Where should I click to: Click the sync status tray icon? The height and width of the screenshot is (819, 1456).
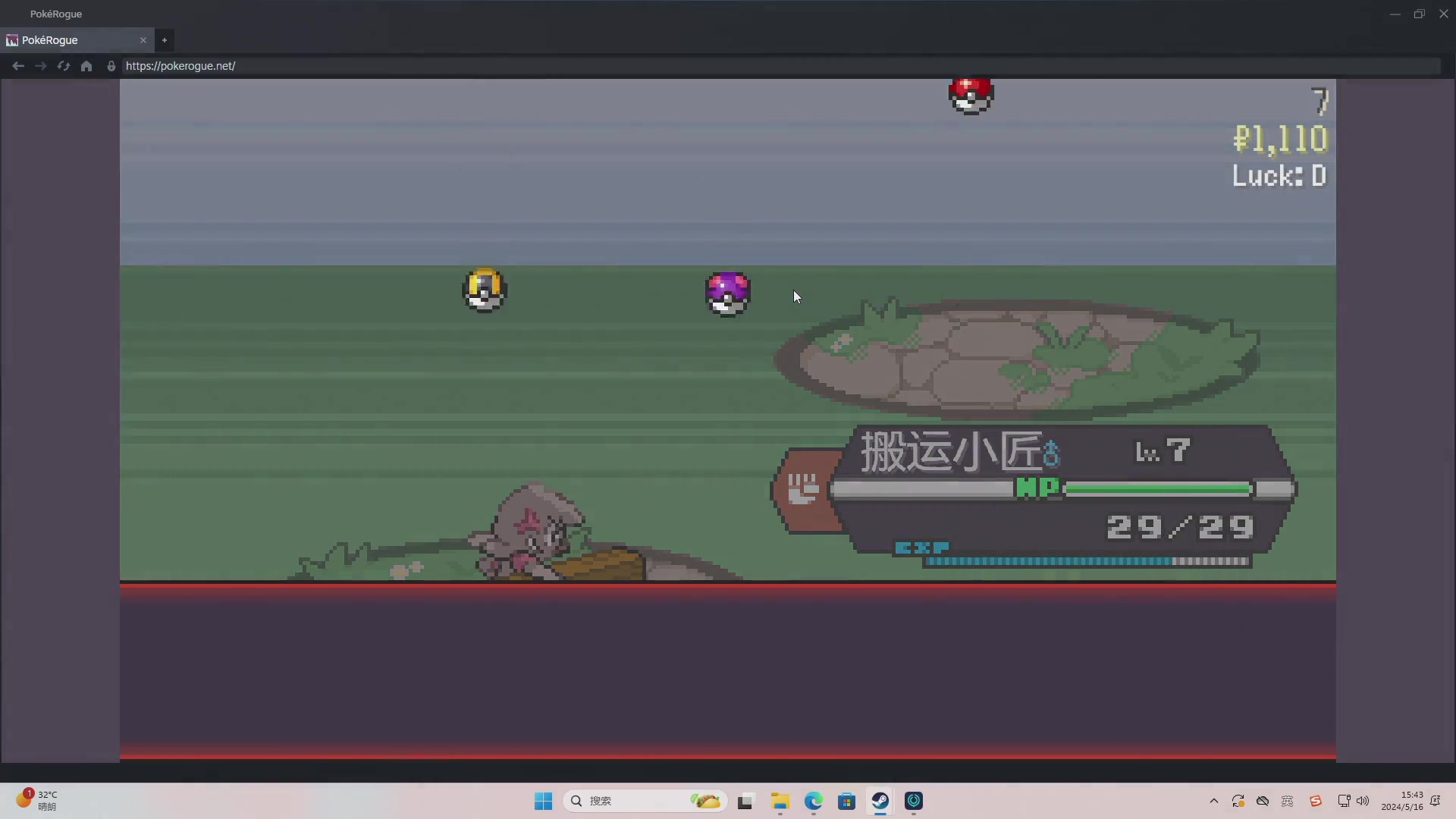tap(1238, 801)
